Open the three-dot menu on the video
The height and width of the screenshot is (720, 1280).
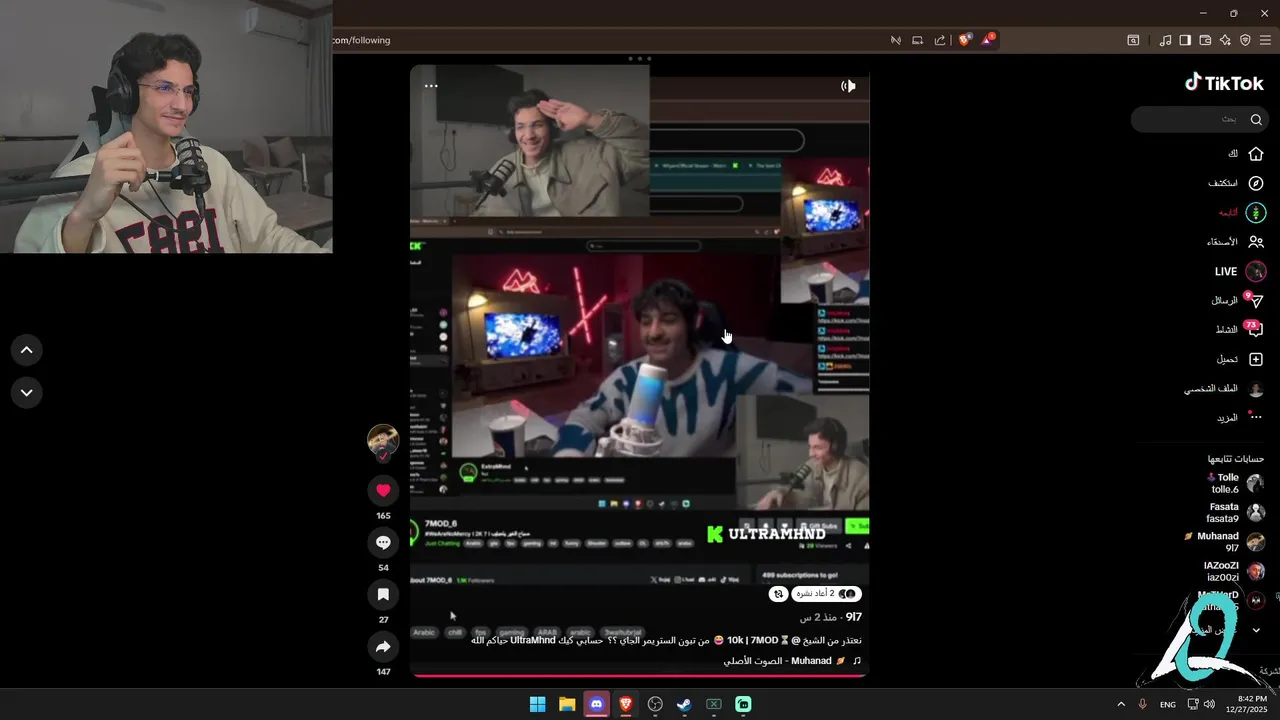point(431,86)
